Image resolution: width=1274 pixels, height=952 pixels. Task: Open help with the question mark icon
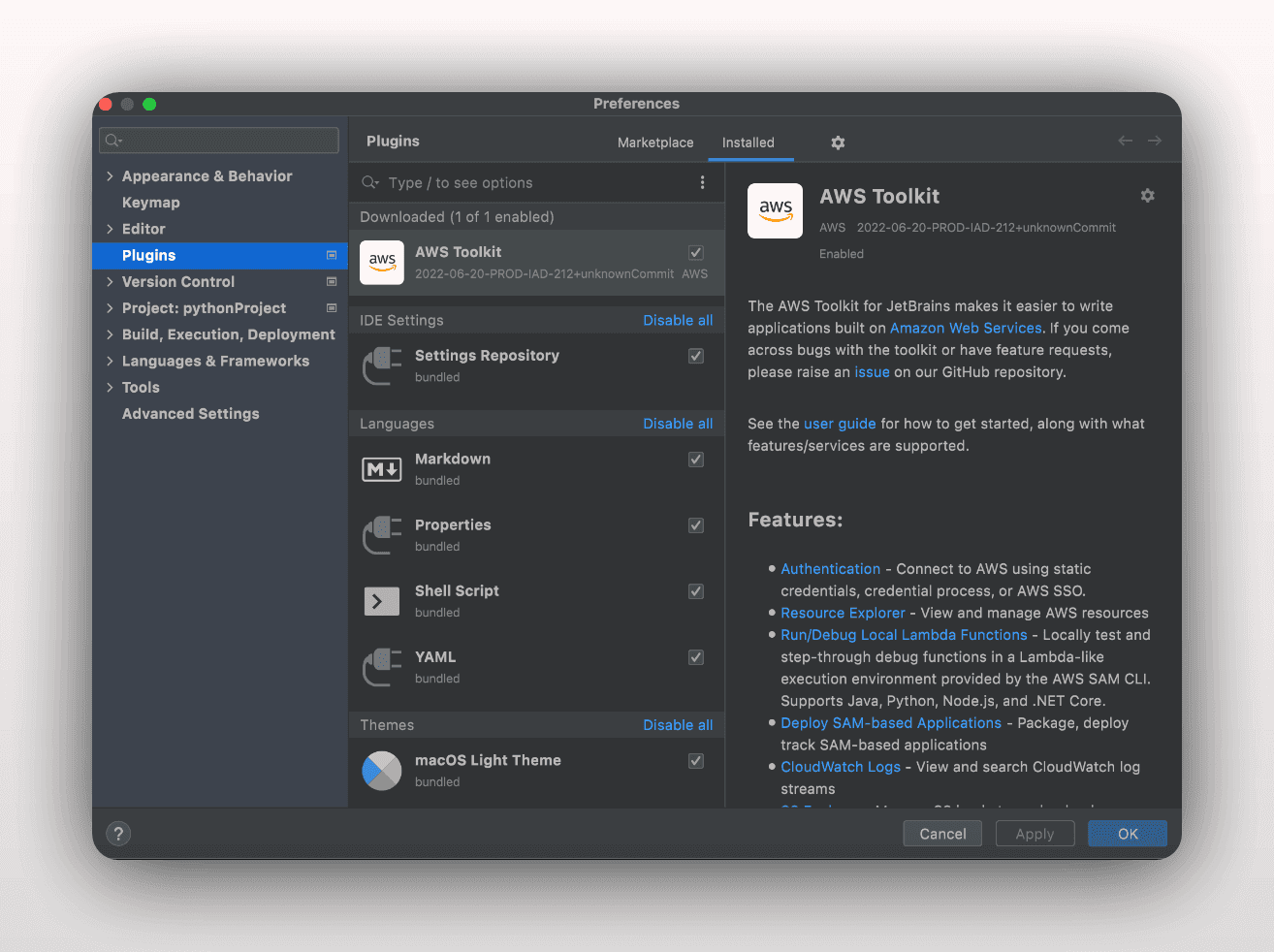tap(118, 834)
